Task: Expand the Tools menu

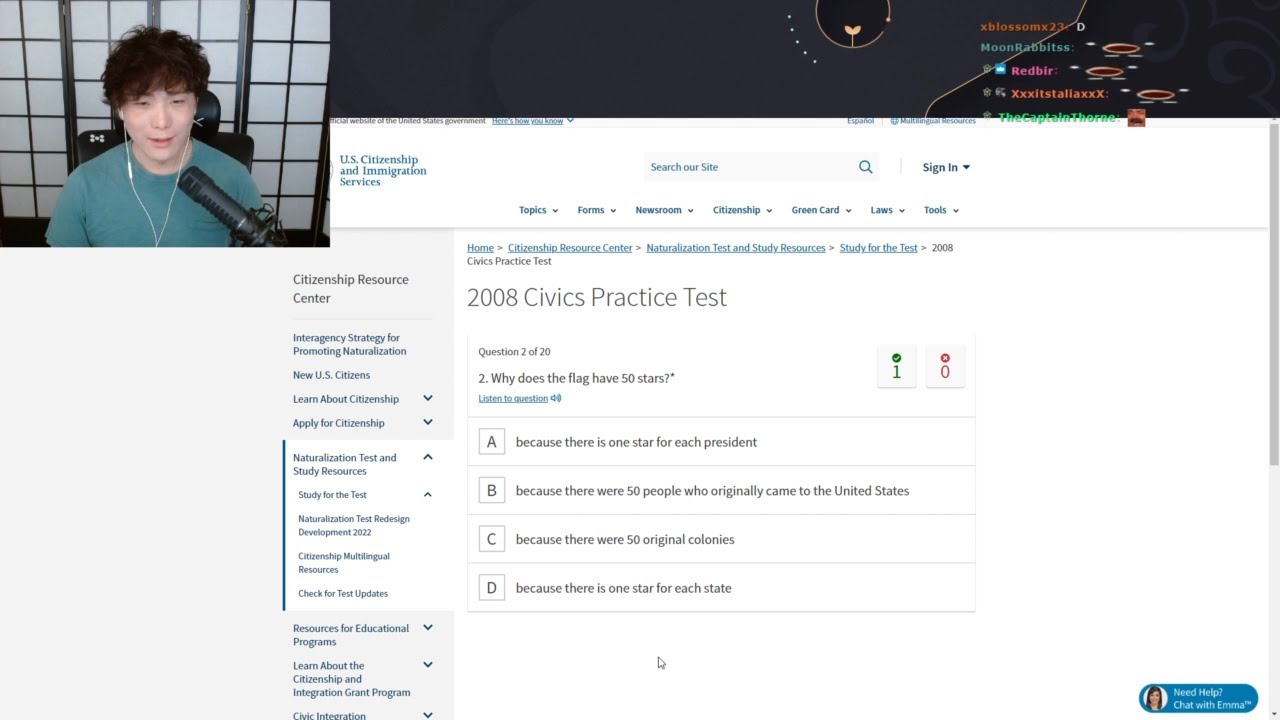Action: coord(941,210)
